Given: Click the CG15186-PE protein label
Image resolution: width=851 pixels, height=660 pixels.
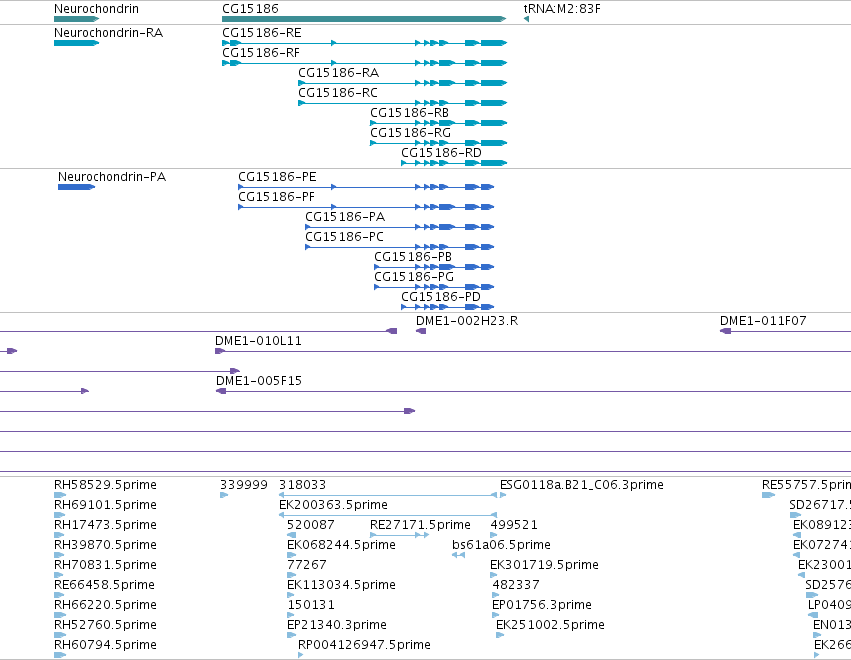Looking at the screenshot, I should [277, 177].
